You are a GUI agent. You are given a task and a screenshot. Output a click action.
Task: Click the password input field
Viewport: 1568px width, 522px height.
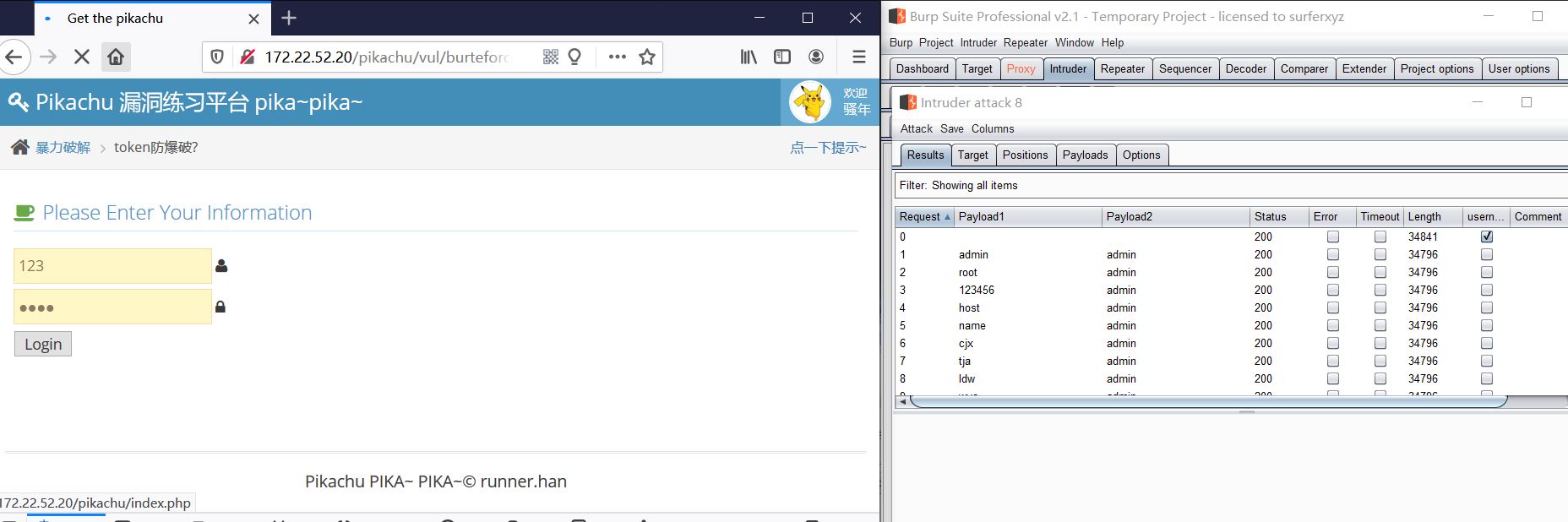point(112,307)
